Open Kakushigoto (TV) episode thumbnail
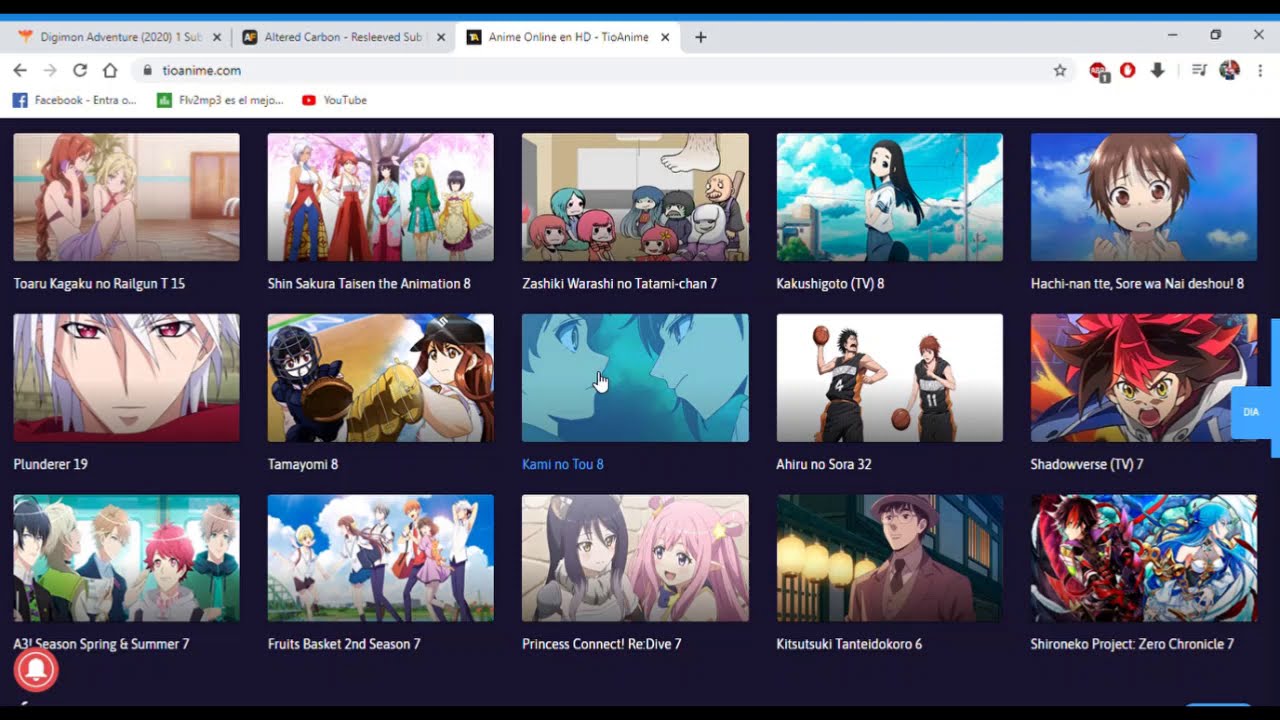This screenshot has height=720, width=1280. point(889,197)
